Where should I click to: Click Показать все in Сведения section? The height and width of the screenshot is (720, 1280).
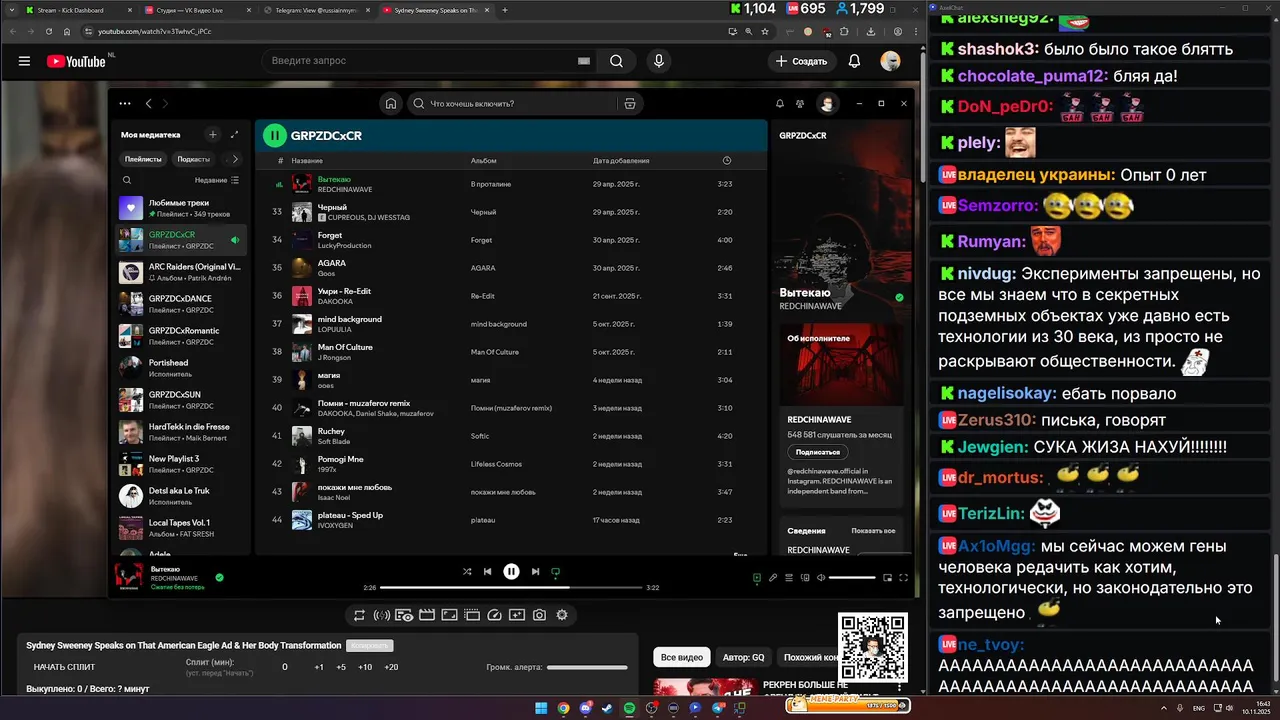(x=873, y=531)
